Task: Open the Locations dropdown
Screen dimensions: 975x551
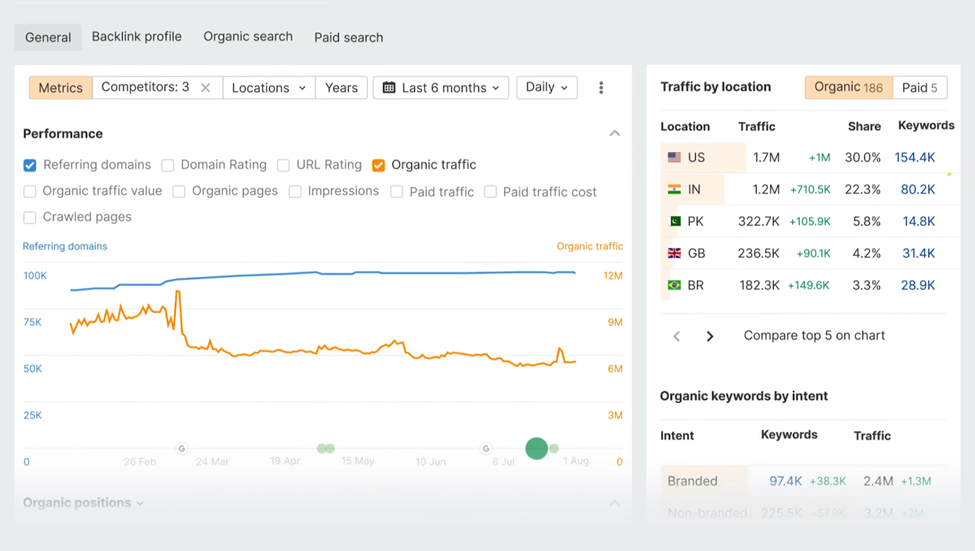Action: point(268,88)
